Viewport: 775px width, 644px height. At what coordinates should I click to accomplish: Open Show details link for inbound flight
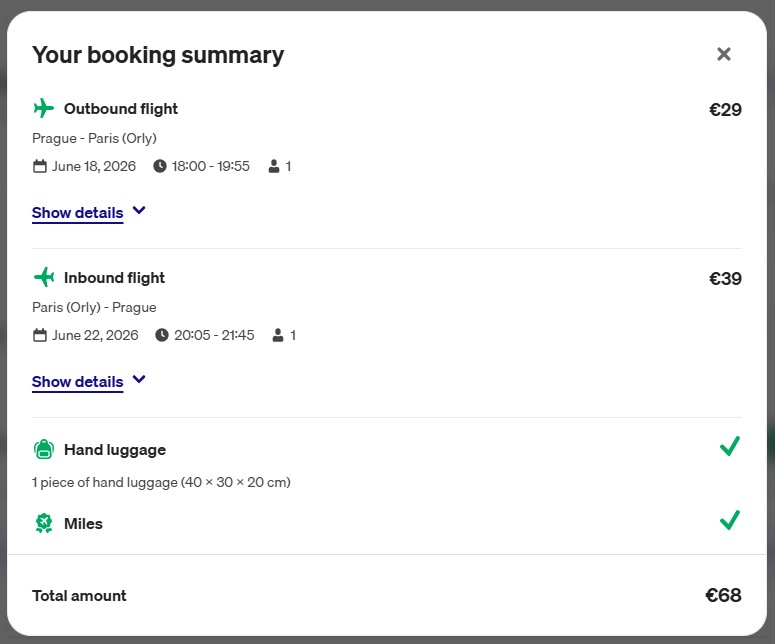77,382
